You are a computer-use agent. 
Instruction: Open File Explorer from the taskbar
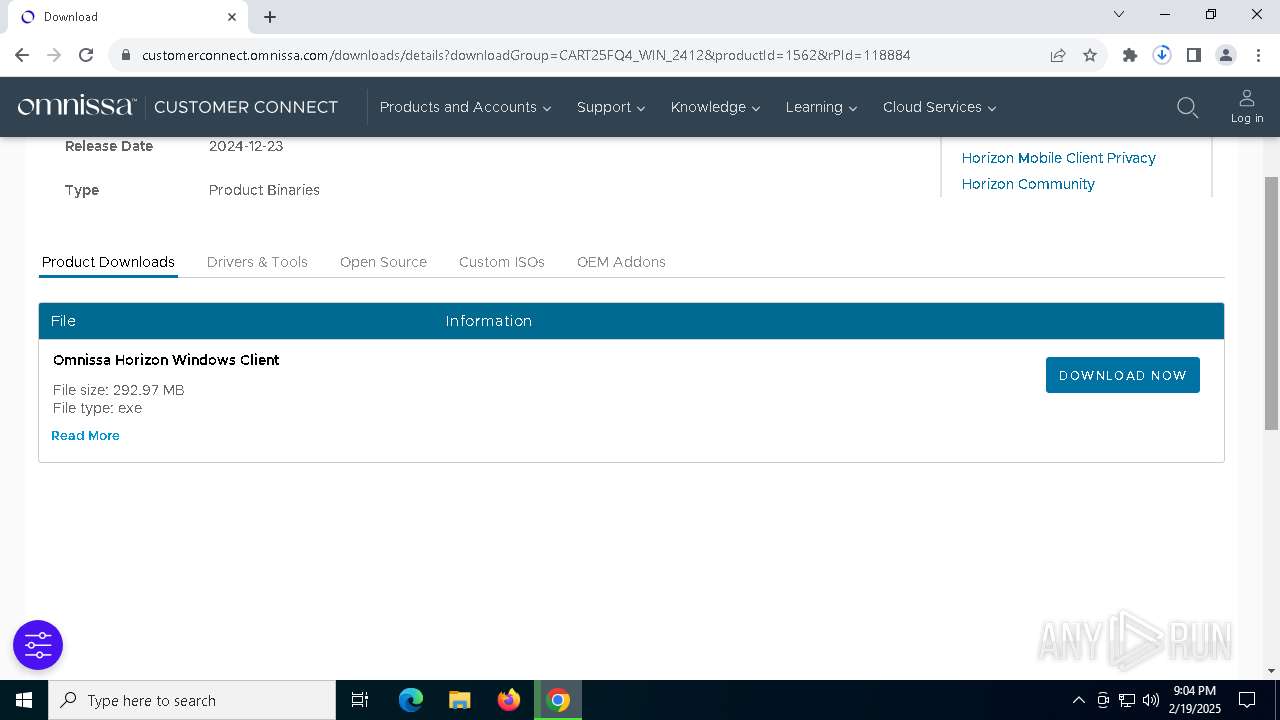coord(460,700)
